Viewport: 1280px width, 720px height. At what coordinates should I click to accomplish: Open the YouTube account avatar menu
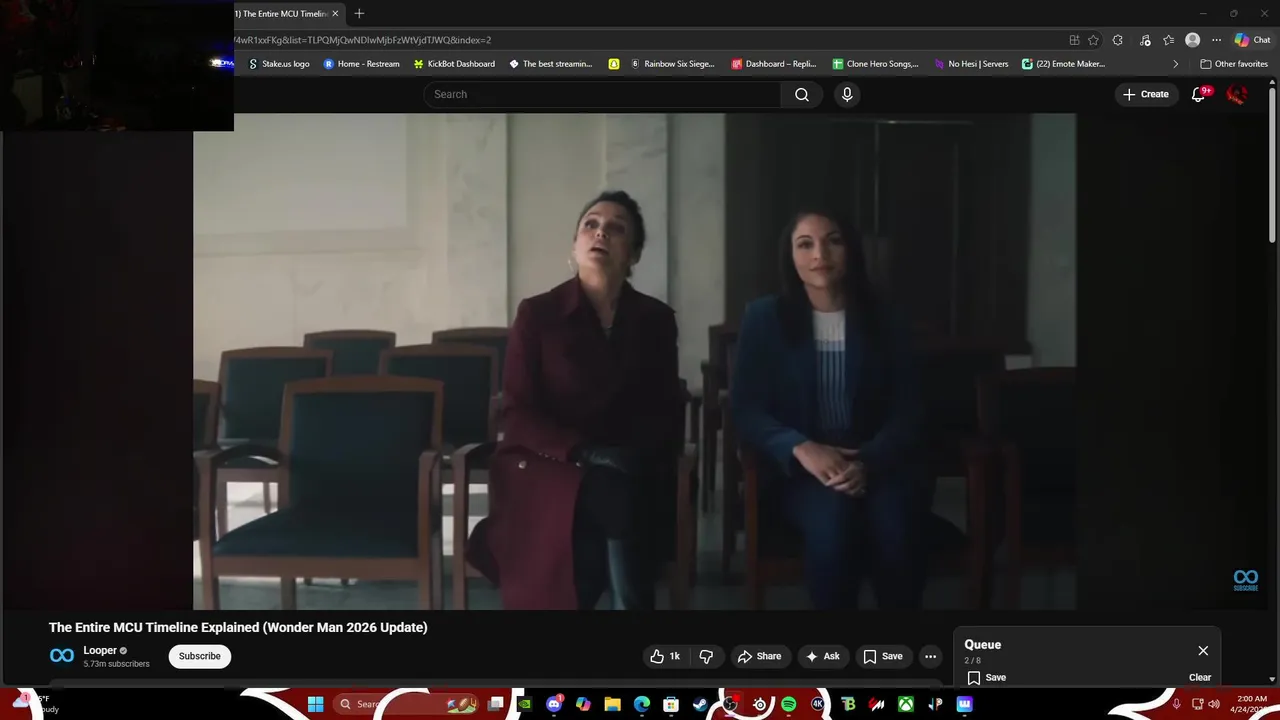pos(1237,94)
